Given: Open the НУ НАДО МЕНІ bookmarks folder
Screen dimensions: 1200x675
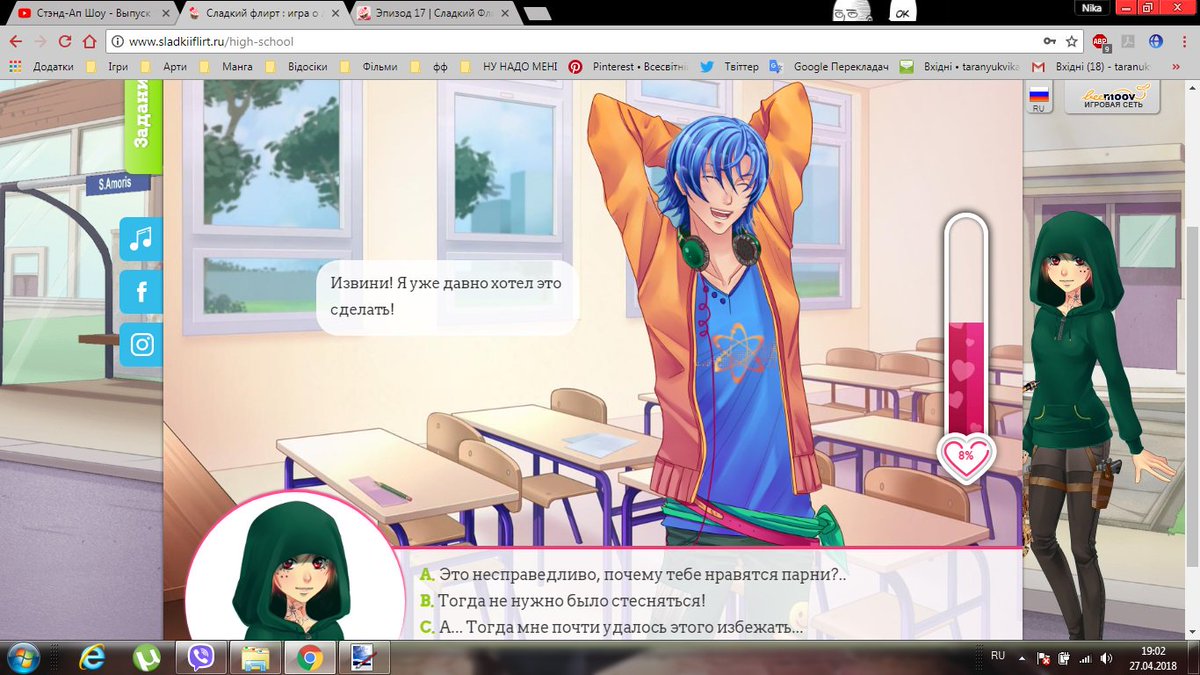Looking at the screenshot, I should click(x=508, y=67).
